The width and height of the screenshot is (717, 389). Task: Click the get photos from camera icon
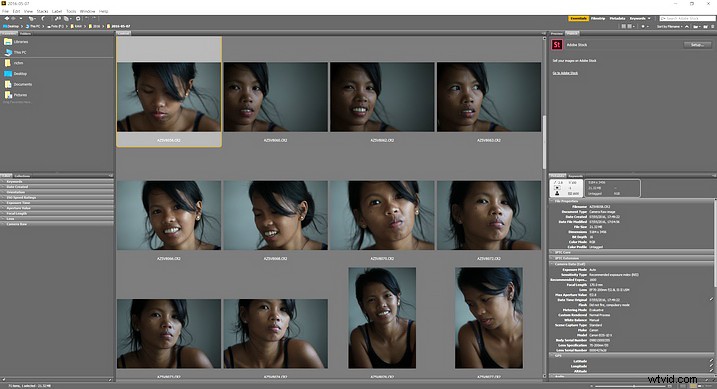58,18
